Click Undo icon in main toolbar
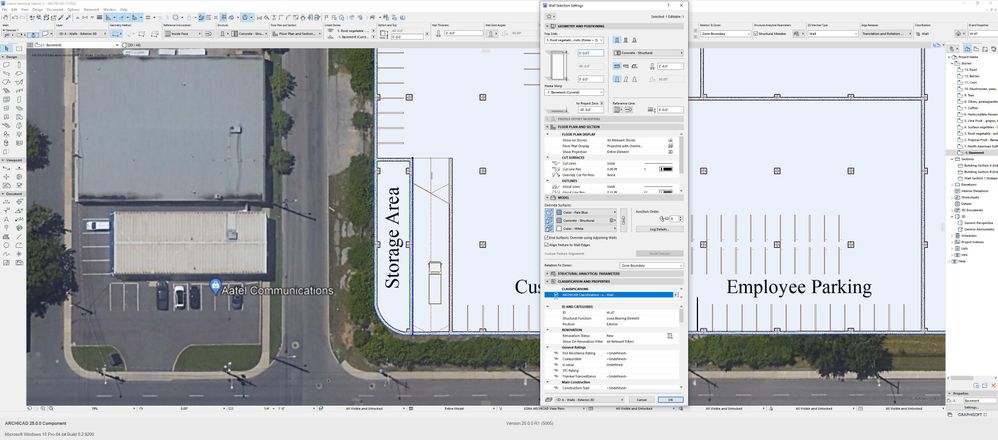 click(x=15, y=17)
